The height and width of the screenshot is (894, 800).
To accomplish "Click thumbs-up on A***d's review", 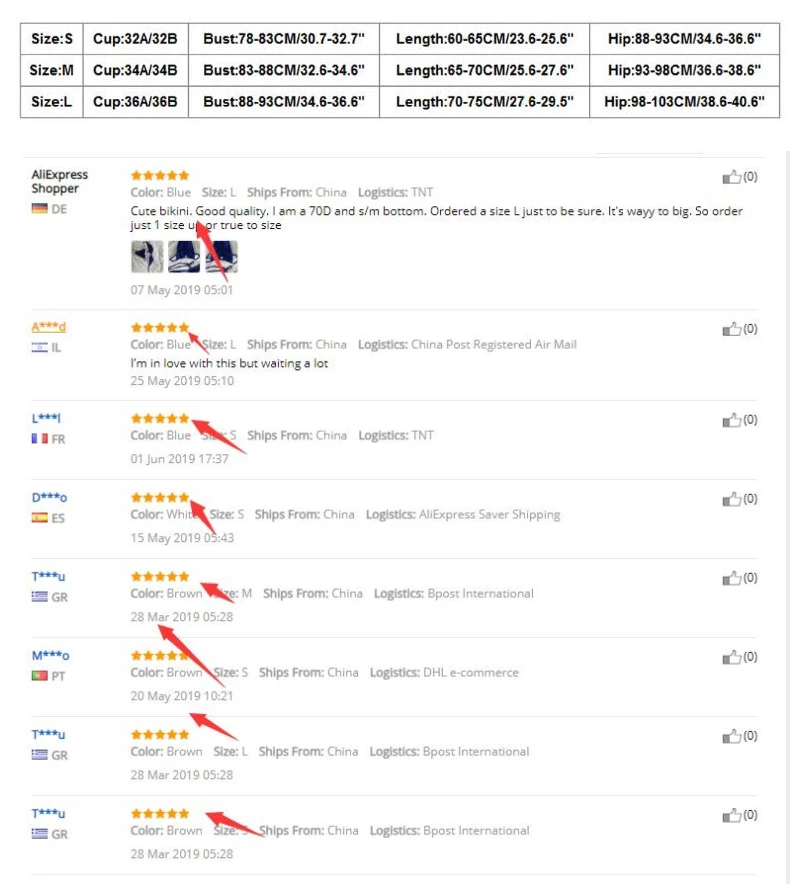I will click(x=732, y=330).
